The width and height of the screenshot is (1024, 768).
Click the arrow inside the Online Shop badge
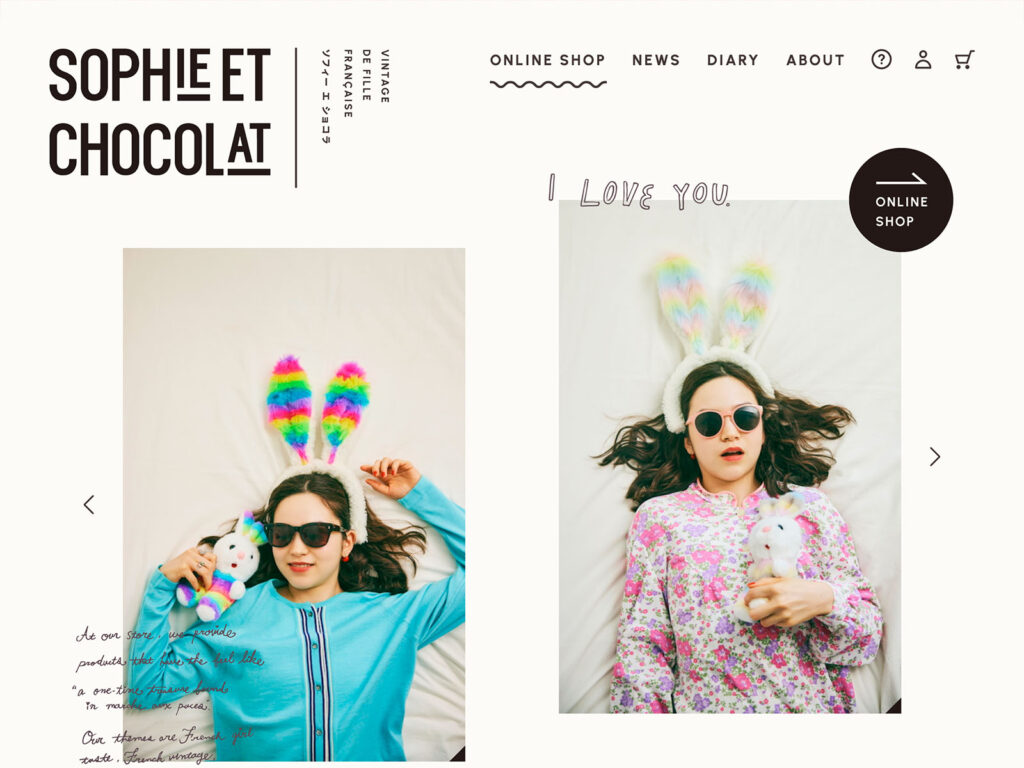click(x=901, y=180)
